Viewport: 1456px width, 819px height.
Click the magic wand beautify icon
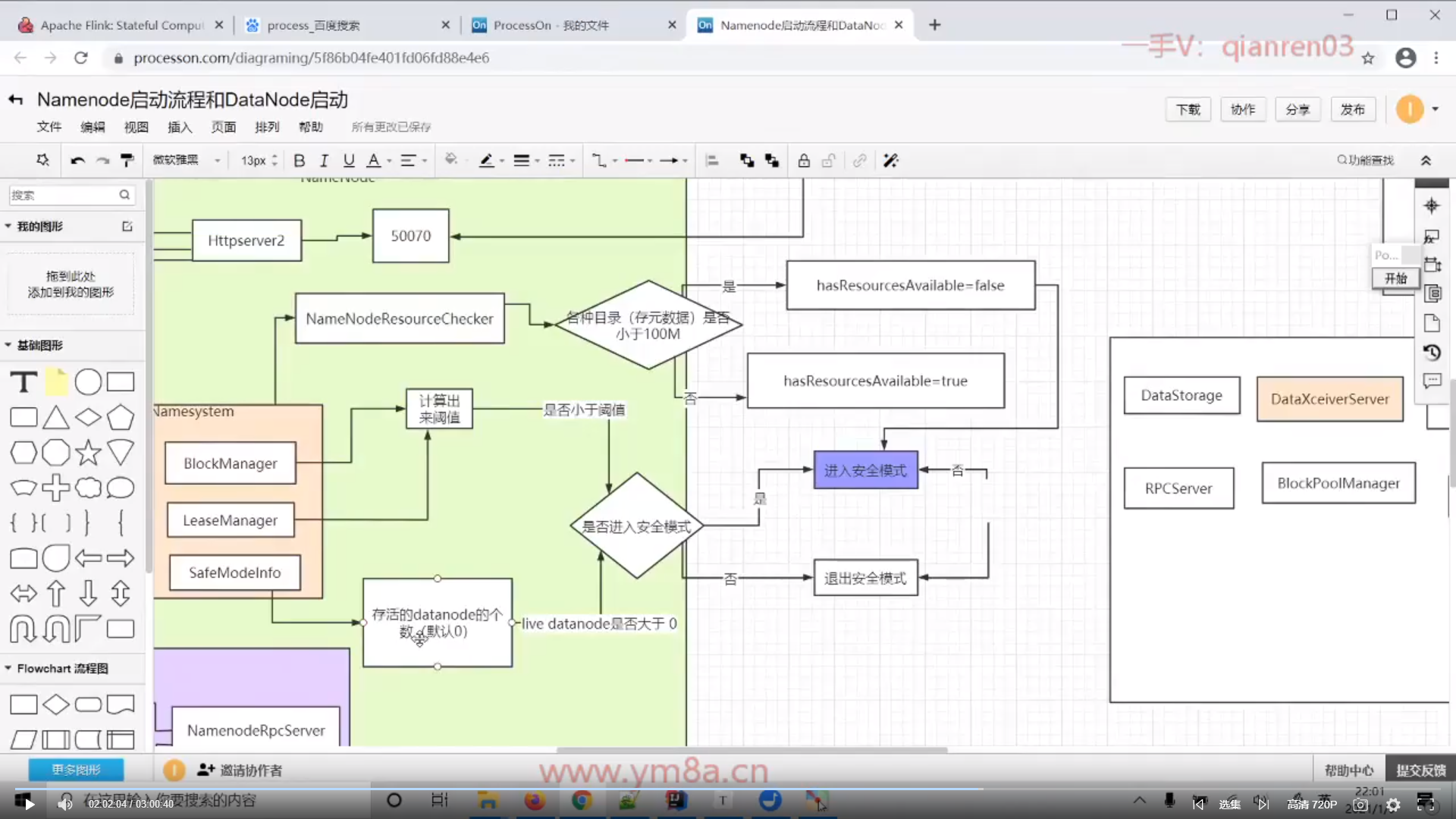click(891, 160)
